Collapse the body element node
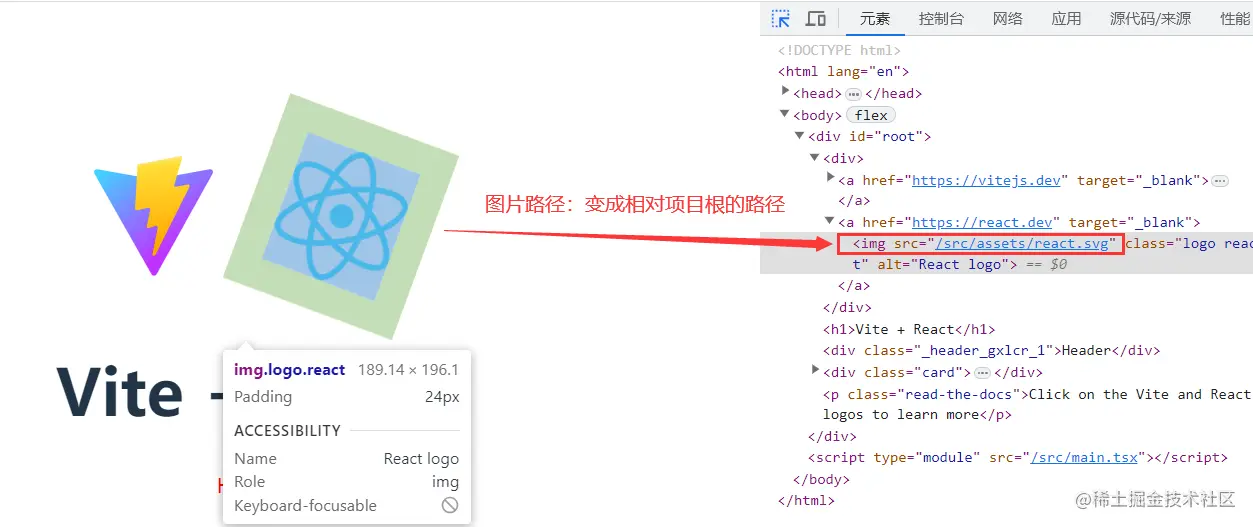Screen dimensions: 1253x527 [x=785, y=114]
